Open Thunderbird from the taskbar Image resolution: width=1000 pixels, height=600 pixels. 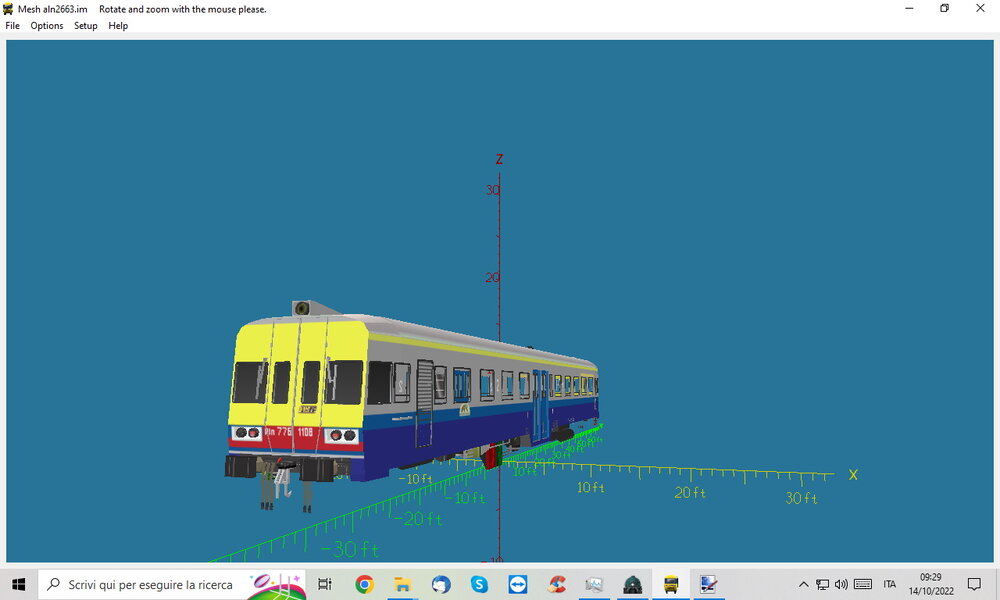click(441, 584)
